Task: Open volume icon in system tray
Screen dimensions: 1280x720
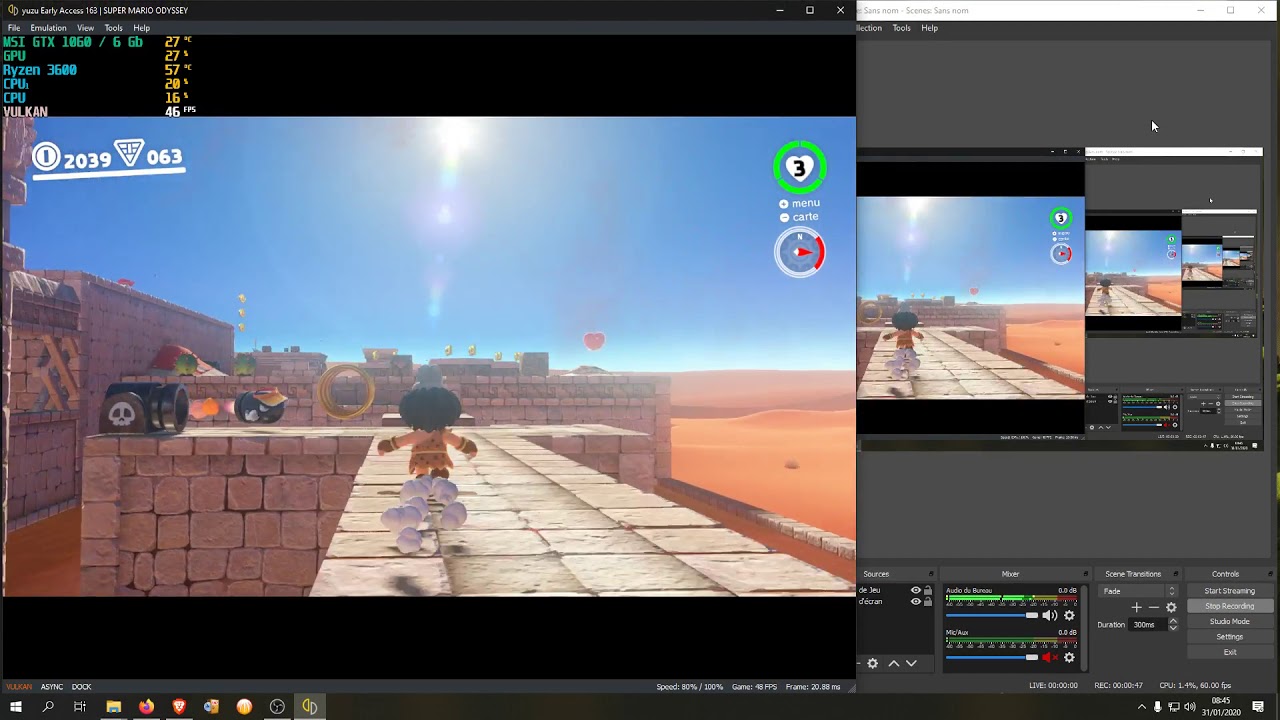Action: pos(1190,707)
